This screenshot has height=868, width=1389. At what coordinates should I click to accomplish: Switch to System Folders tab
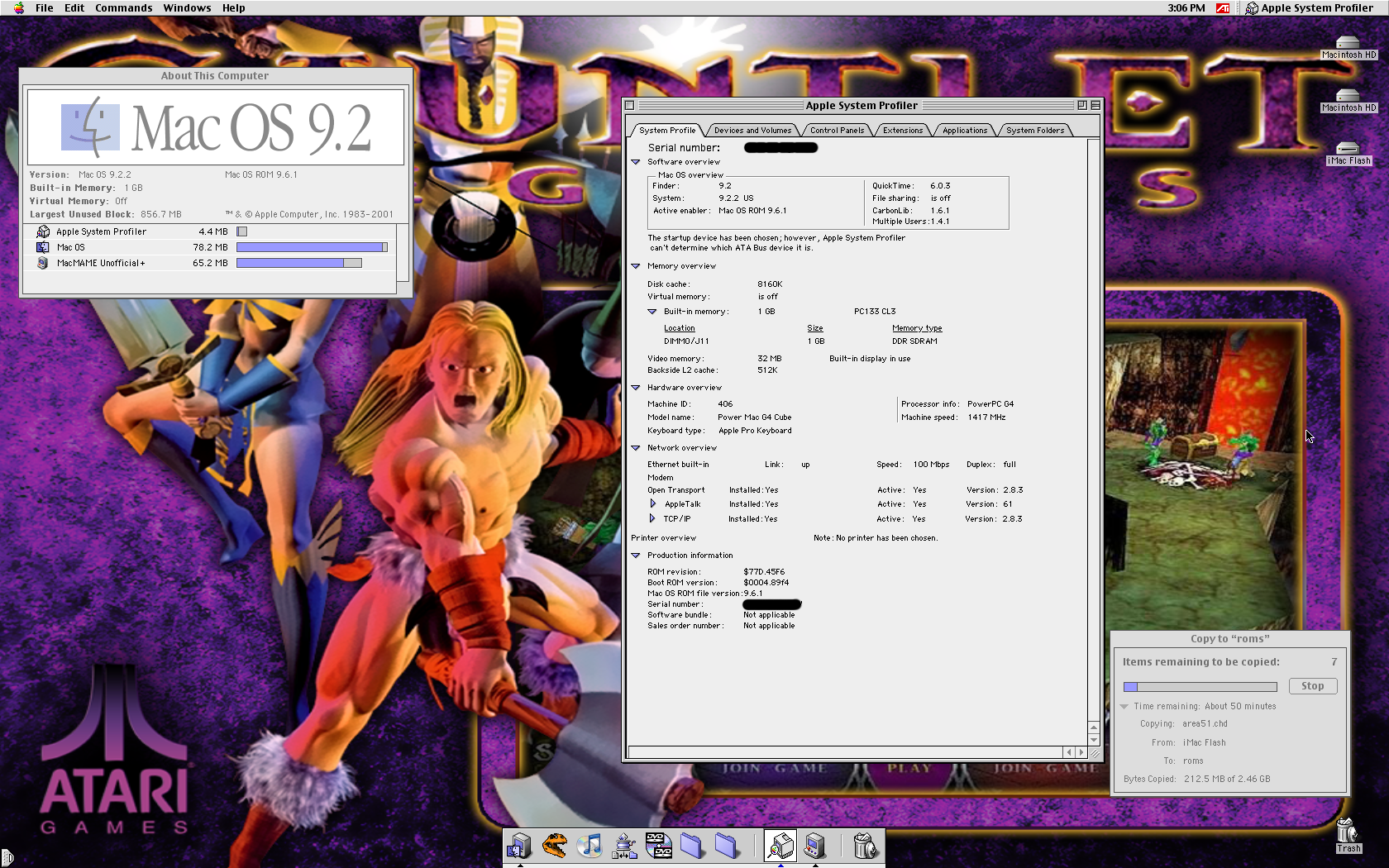click(1035, 130)
